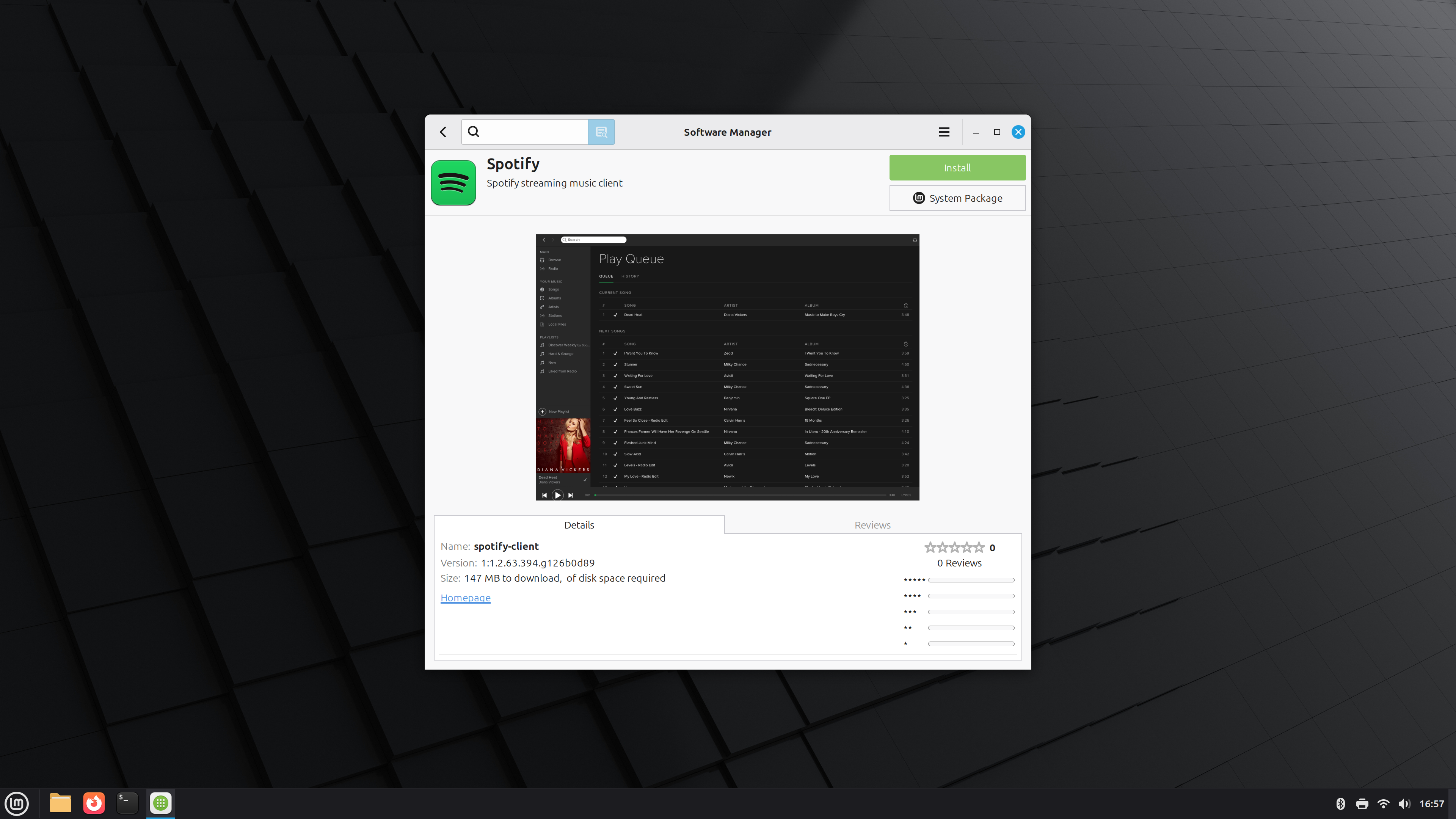Toggle search in descriptions button

click(x=601, y=132)
